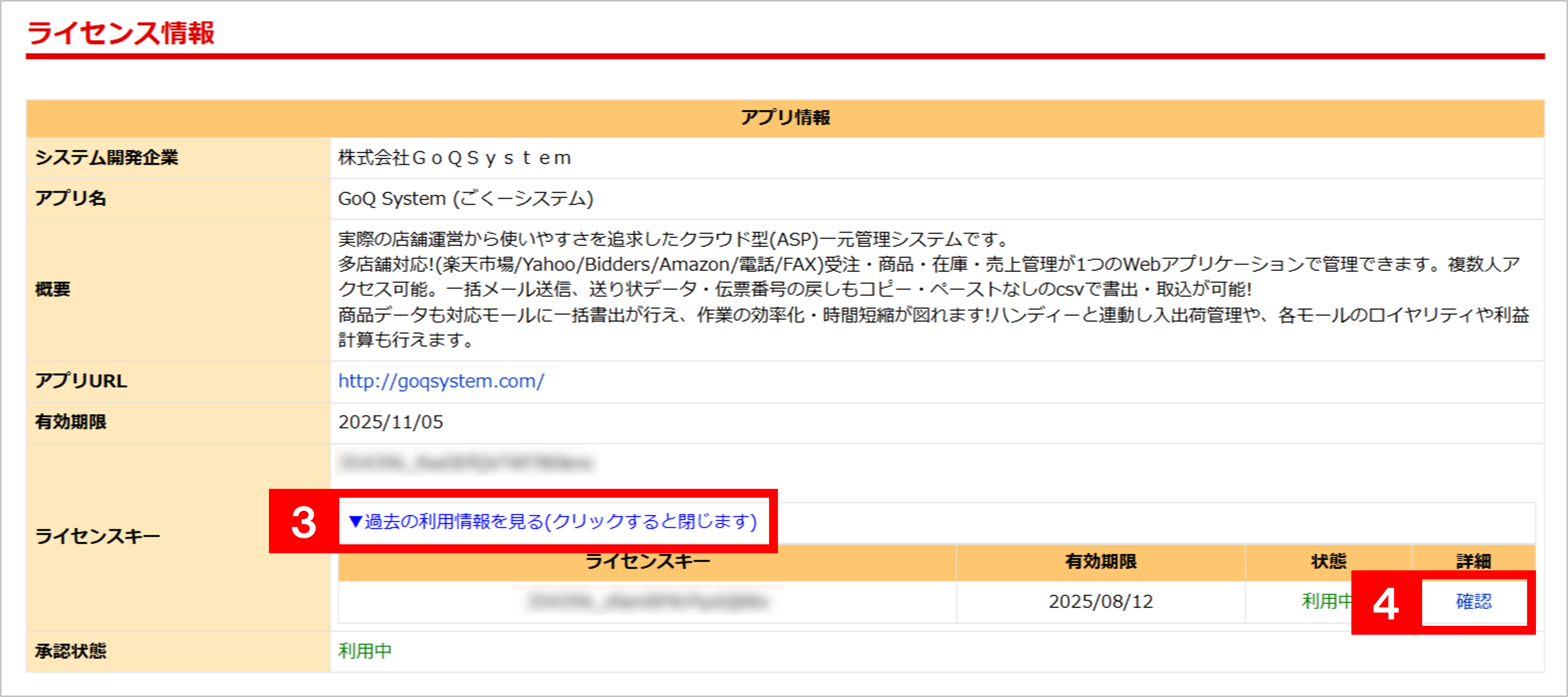Click the blurred current license key value
The height and width of the screenshot is (697, 1568).
click(x=466, y=463)
